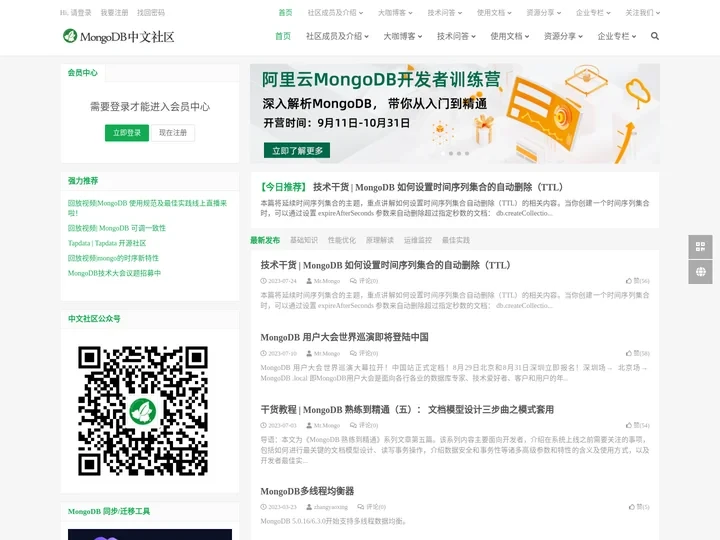
Task: Click author Mr.Mongo dated 2023-07-03
Action: (323, 425)
